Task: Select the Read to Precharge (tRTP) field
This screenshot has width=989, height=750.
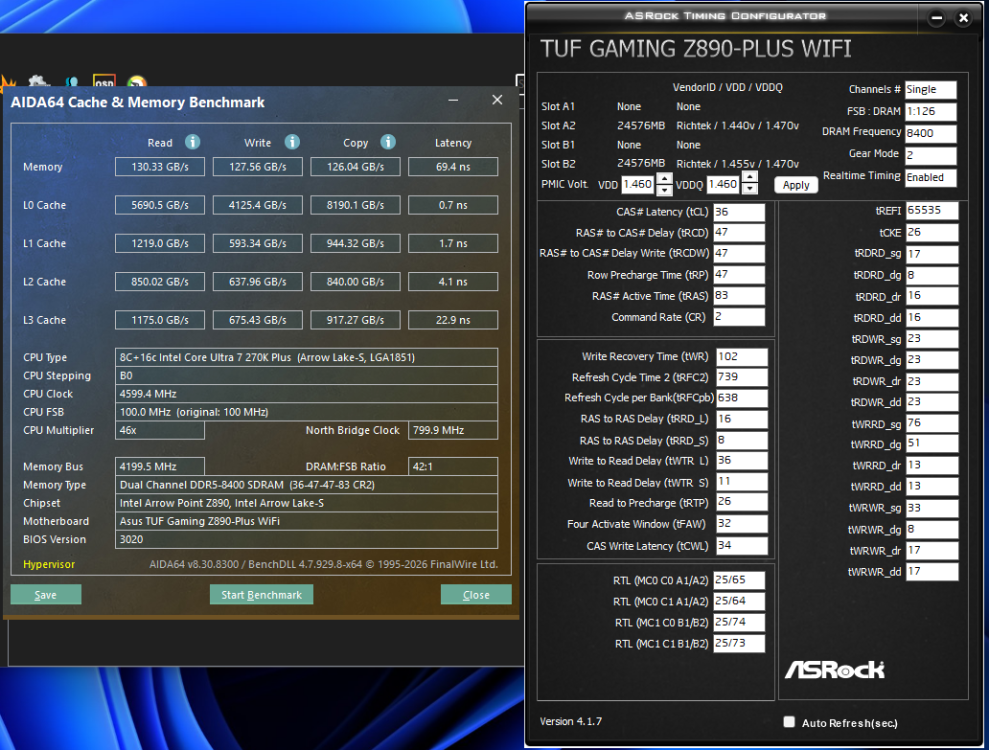Action: (x=742, y=502)
